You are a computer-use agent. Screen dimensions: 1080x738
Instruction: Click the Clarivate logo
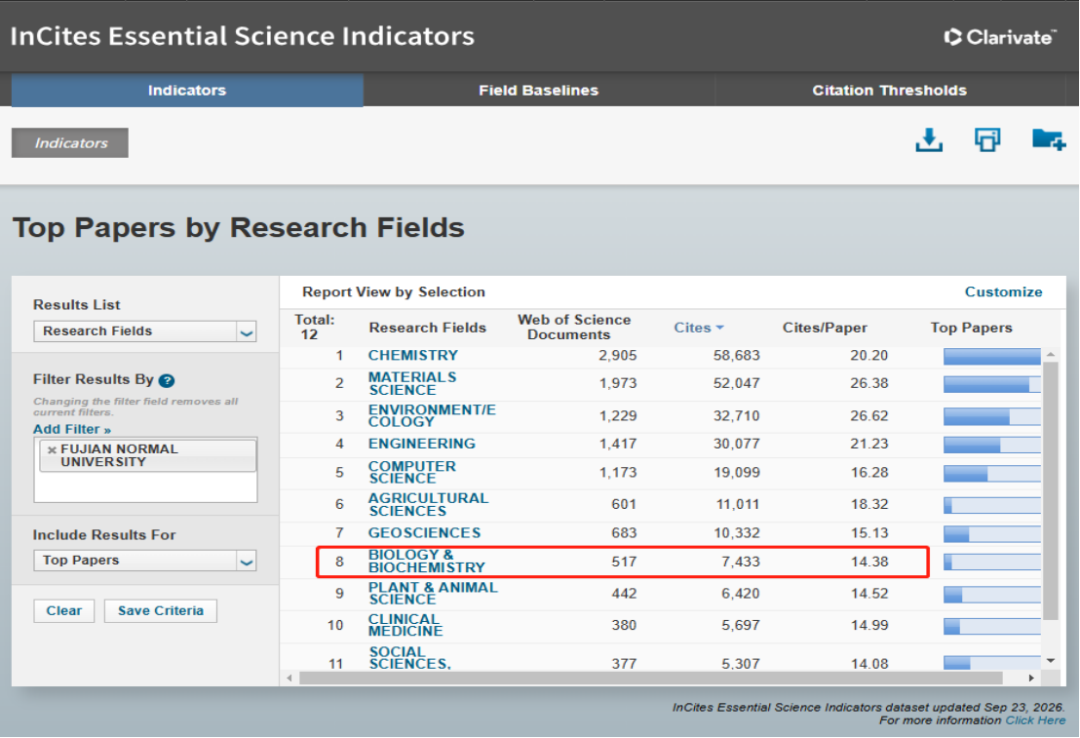point(999,37)
